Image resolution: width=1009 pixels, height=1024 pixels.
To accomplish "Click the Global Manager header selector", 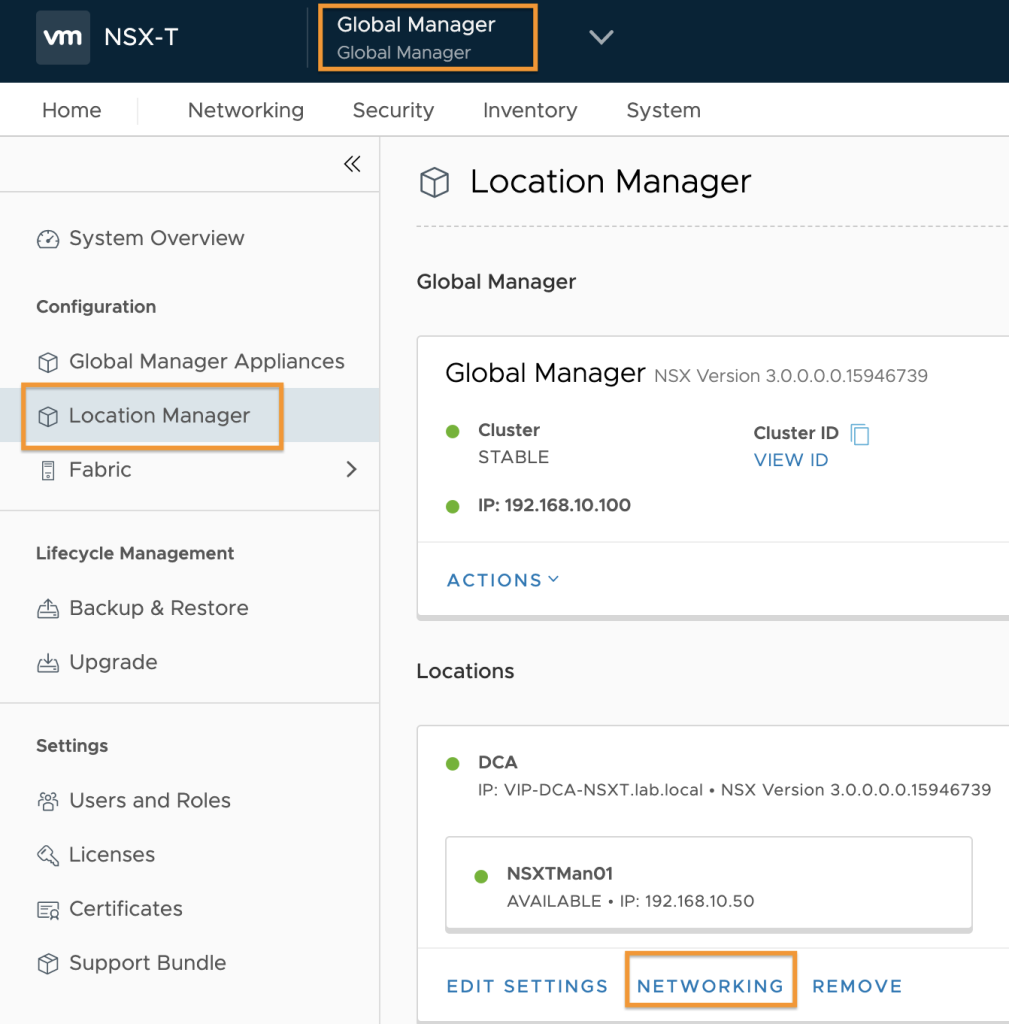I will coord(428,37).
